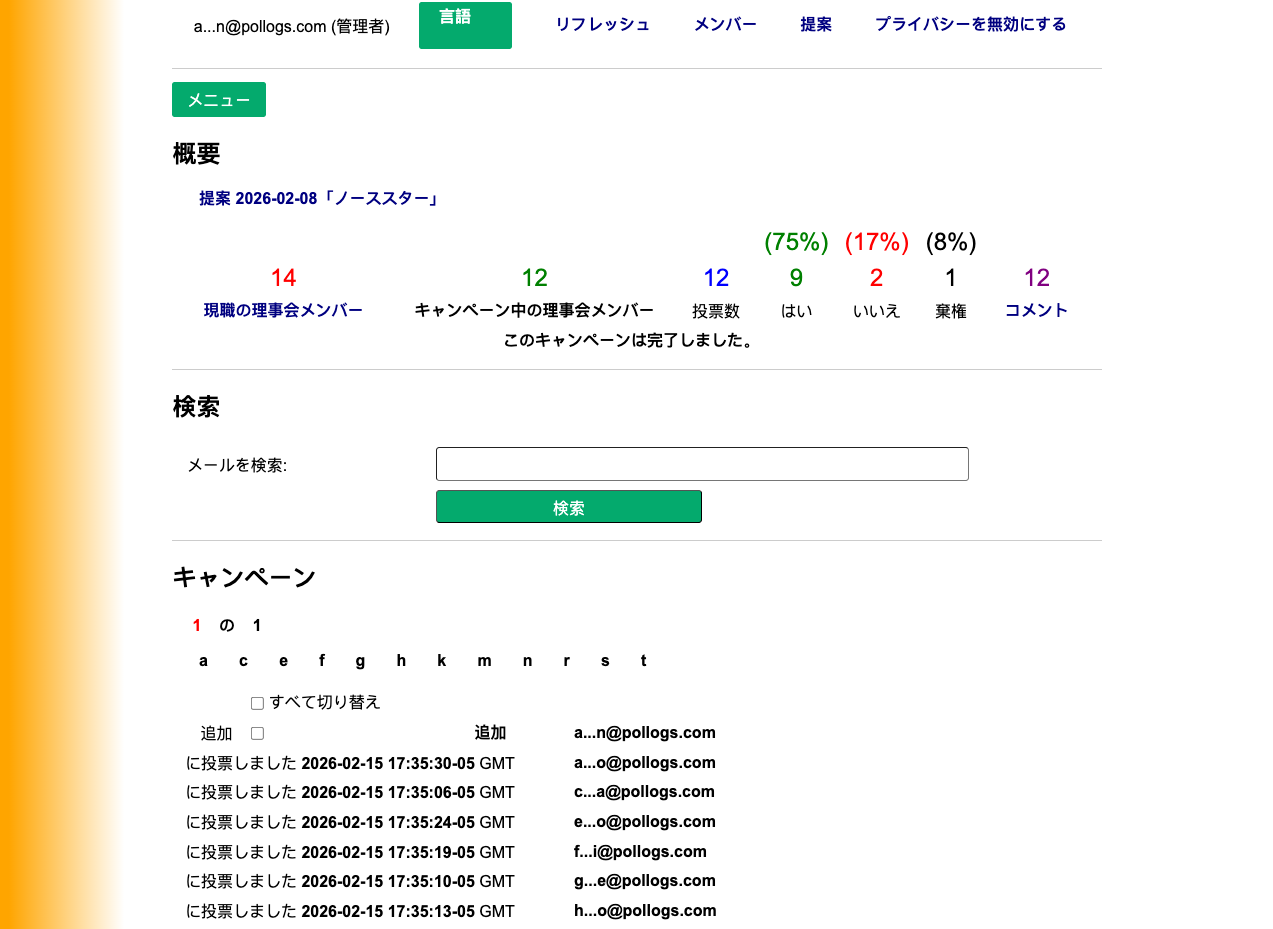Open the 言語 language button
This screenshot has height=929, width=1273.
[464, 24]
